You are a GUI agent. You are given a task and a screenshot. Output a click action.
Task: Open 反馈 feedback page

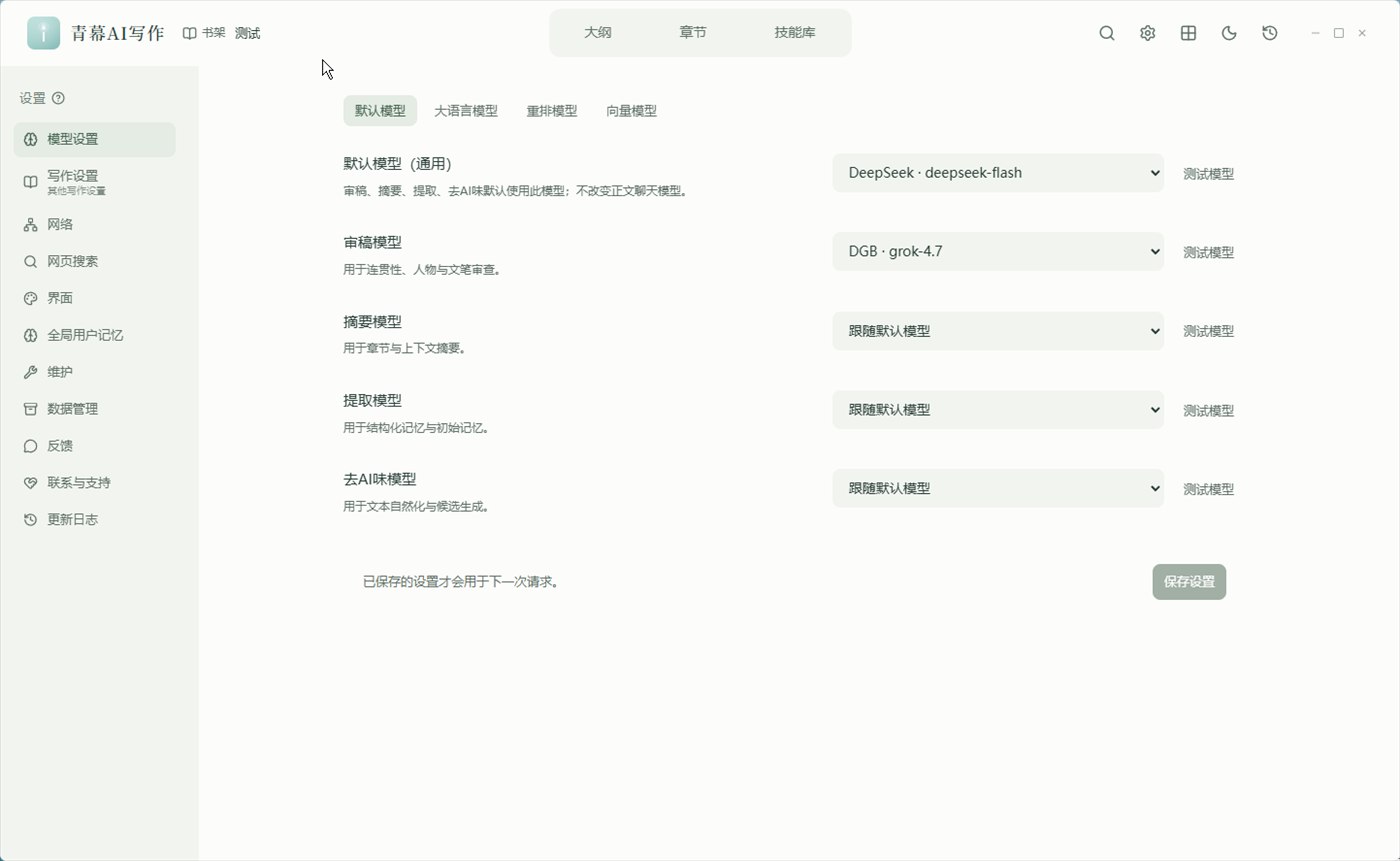click(95, 447)
